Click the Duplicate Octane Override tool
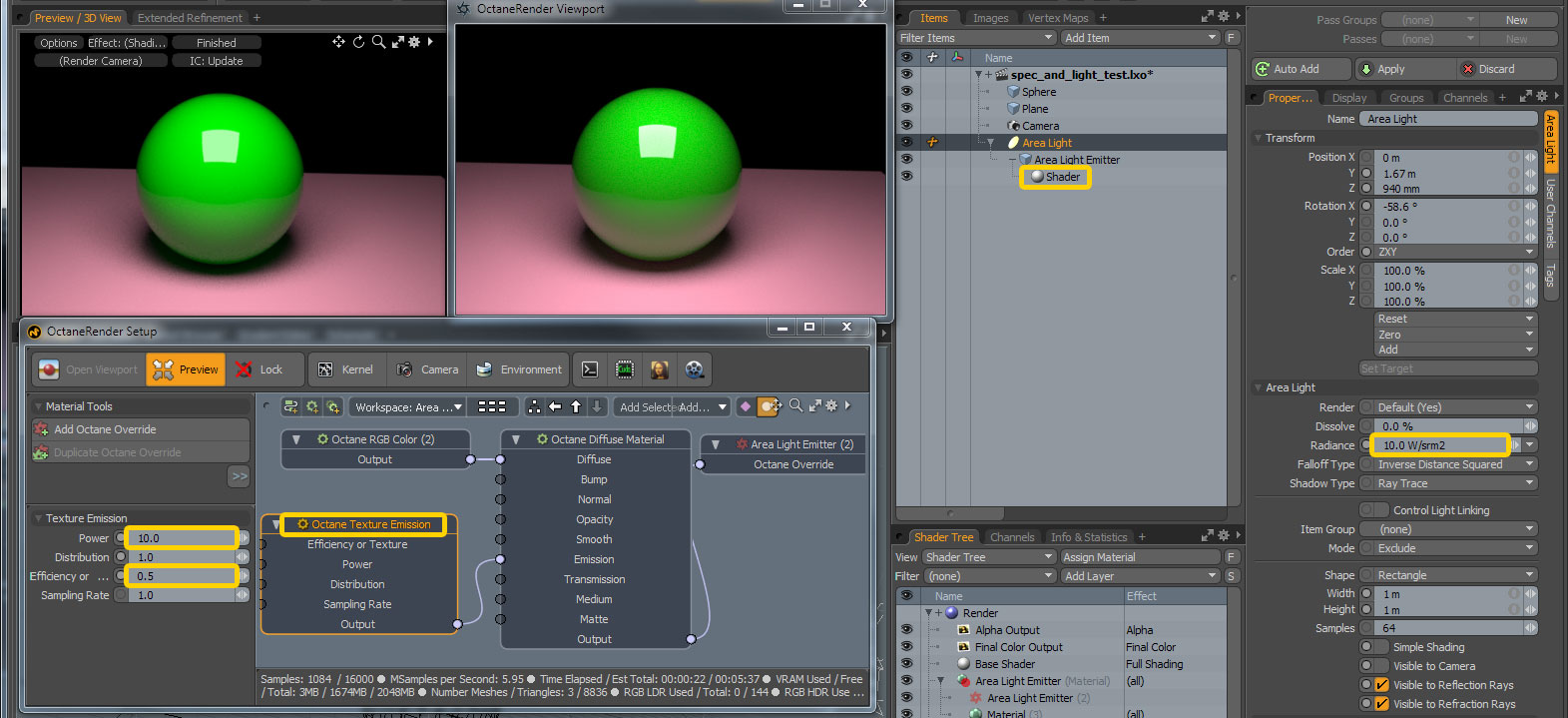Image resolution: width=1568 pixels, height=718 pixels. coord(140,452)
